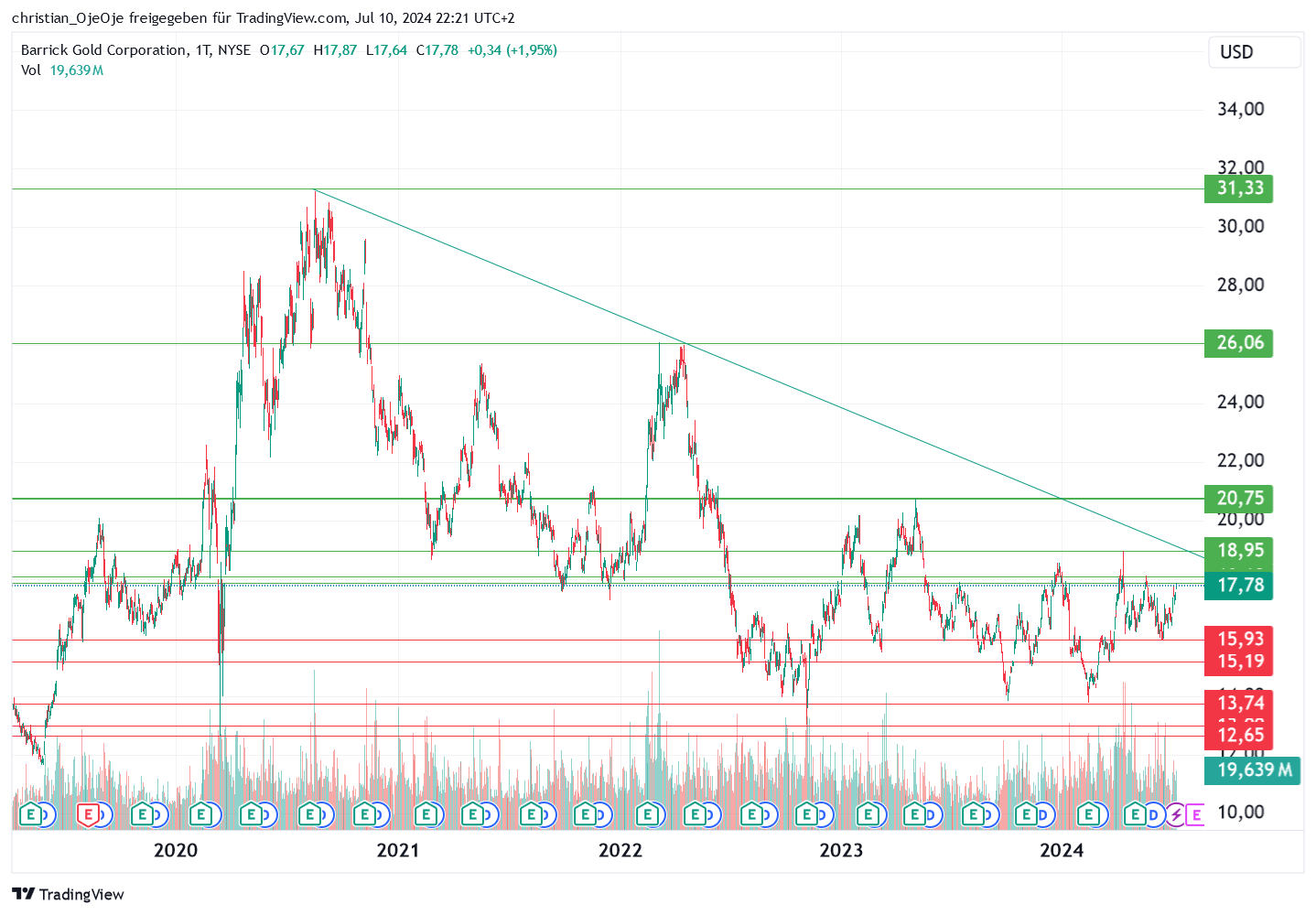This screenshot has width=1316, height=915.
Task: Click the 18,95 price level label
Action: pyautogui.click(x=1239, y=551)
